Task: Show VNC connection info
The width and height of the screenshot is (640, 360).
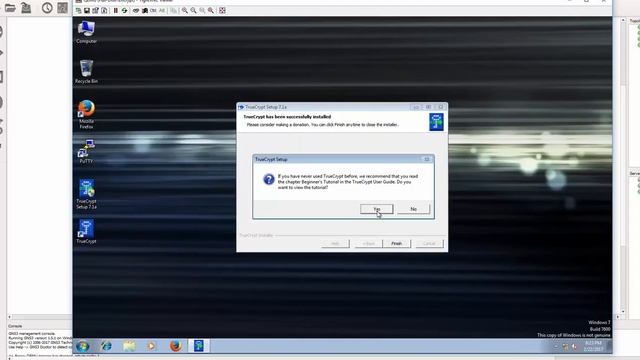Action: (x=104, y=11)
